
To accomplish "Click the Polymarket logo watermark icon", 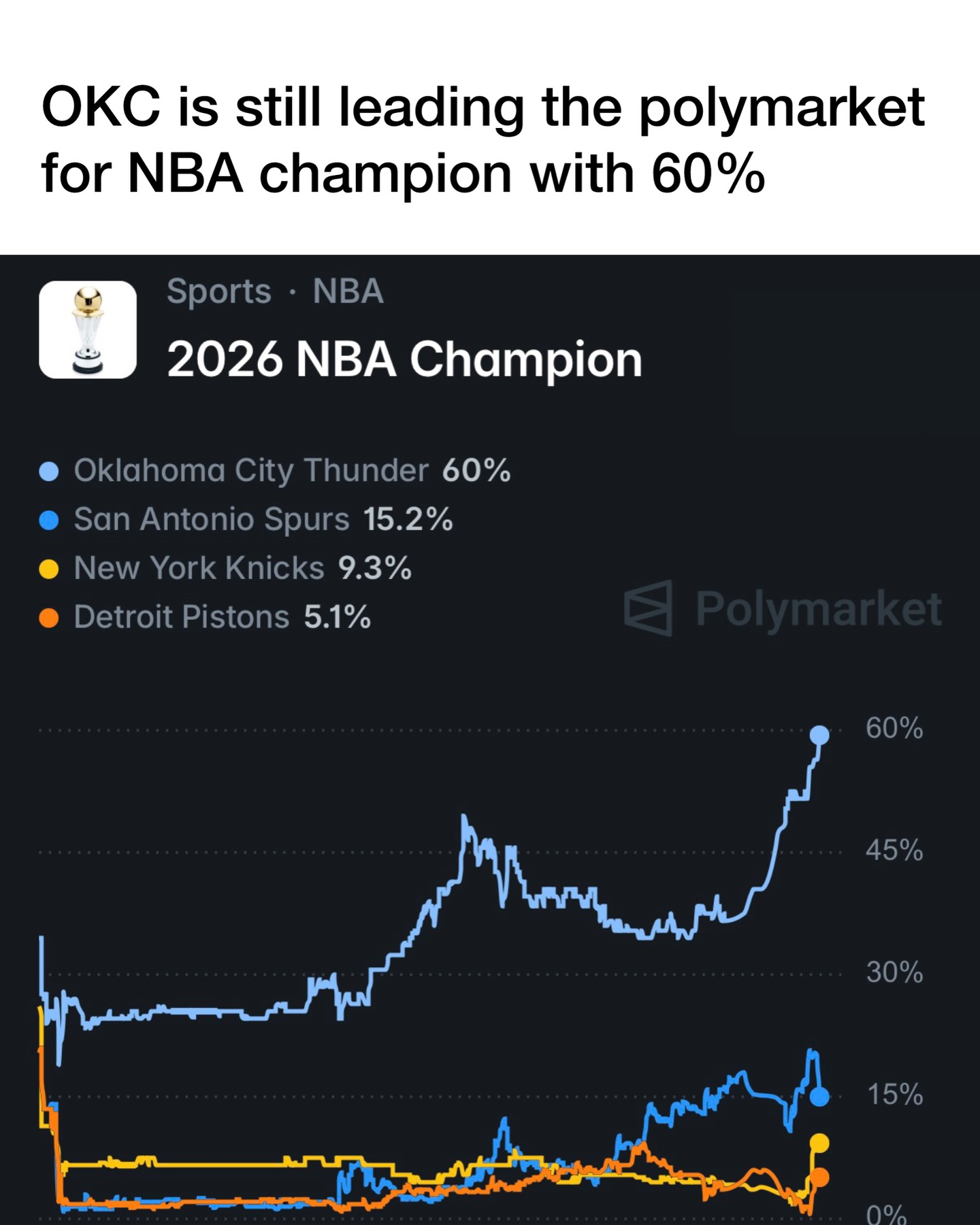I will tap(649, 608).
